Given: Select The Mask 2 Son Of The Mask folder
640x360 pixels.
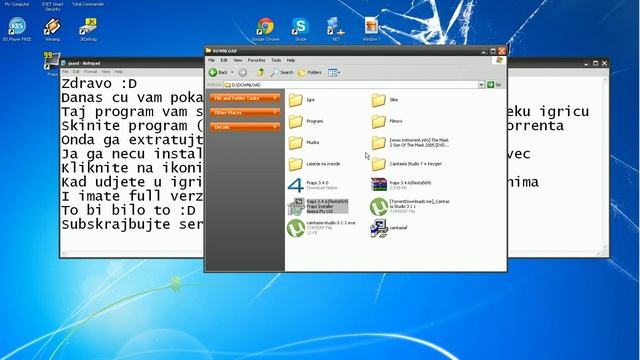Looking at the screenshot, I should (410, 142).
